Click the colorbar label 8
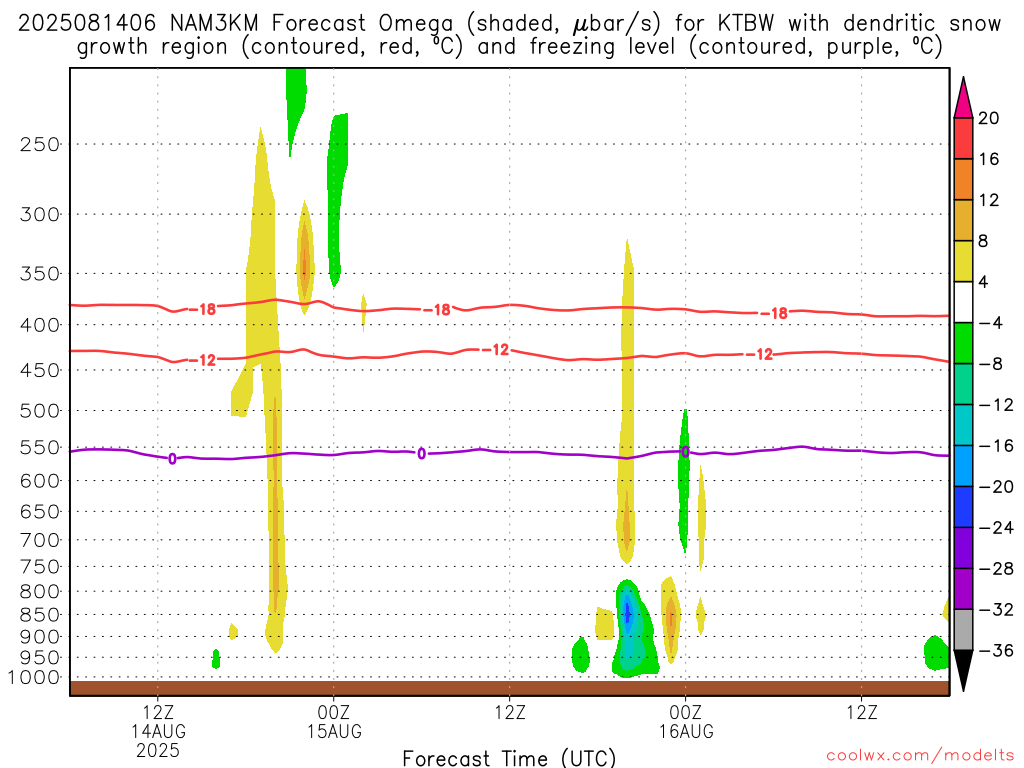Viewport: 1024px width, 768px height. (x=983, y=241)
